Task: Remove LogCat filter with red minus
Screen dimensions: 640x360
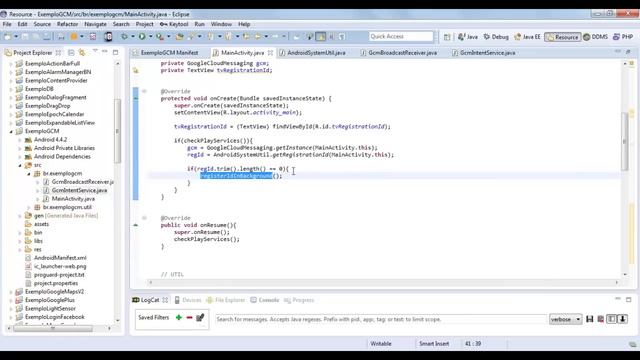Action: [x=189, y=318]
